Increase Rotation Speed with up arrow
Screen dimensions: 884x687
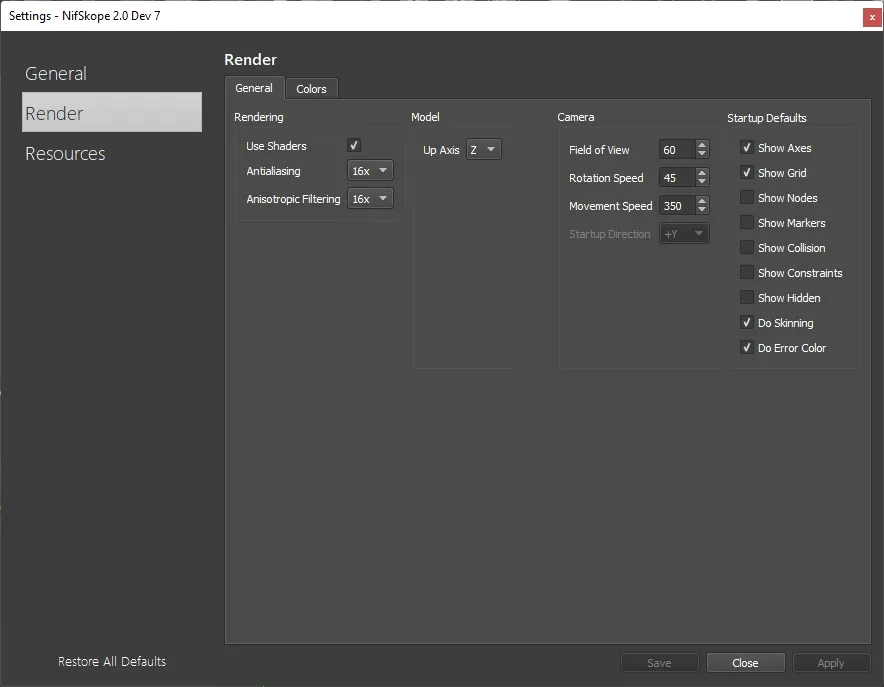701,173
